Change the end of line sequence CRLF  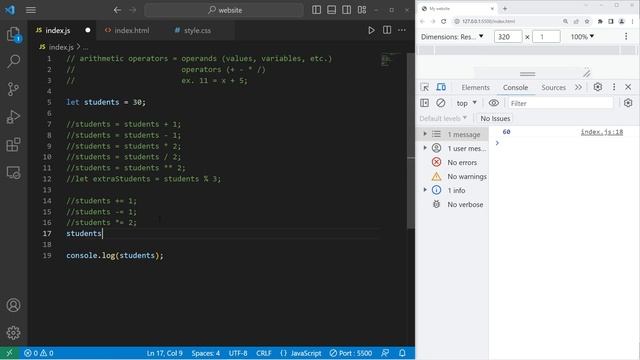[264, 353]
